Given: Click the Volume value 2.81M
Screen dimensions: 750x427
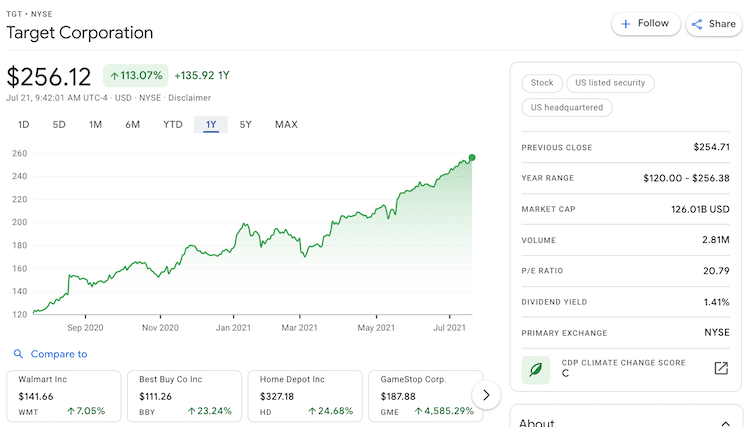Looking at the screenshot, I should (716, 240).
